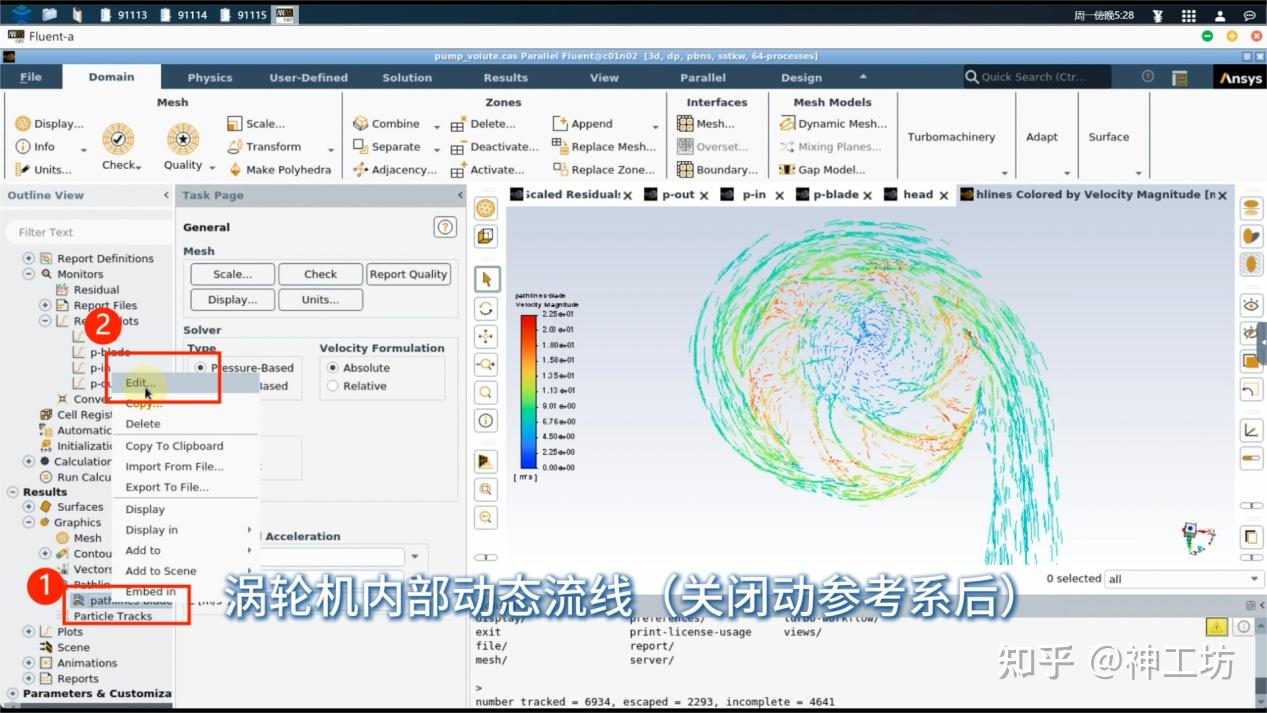This screenshot has width=1267, height=713.
Task: Click the Display... button in Task Page
Action: pos(232,299)
